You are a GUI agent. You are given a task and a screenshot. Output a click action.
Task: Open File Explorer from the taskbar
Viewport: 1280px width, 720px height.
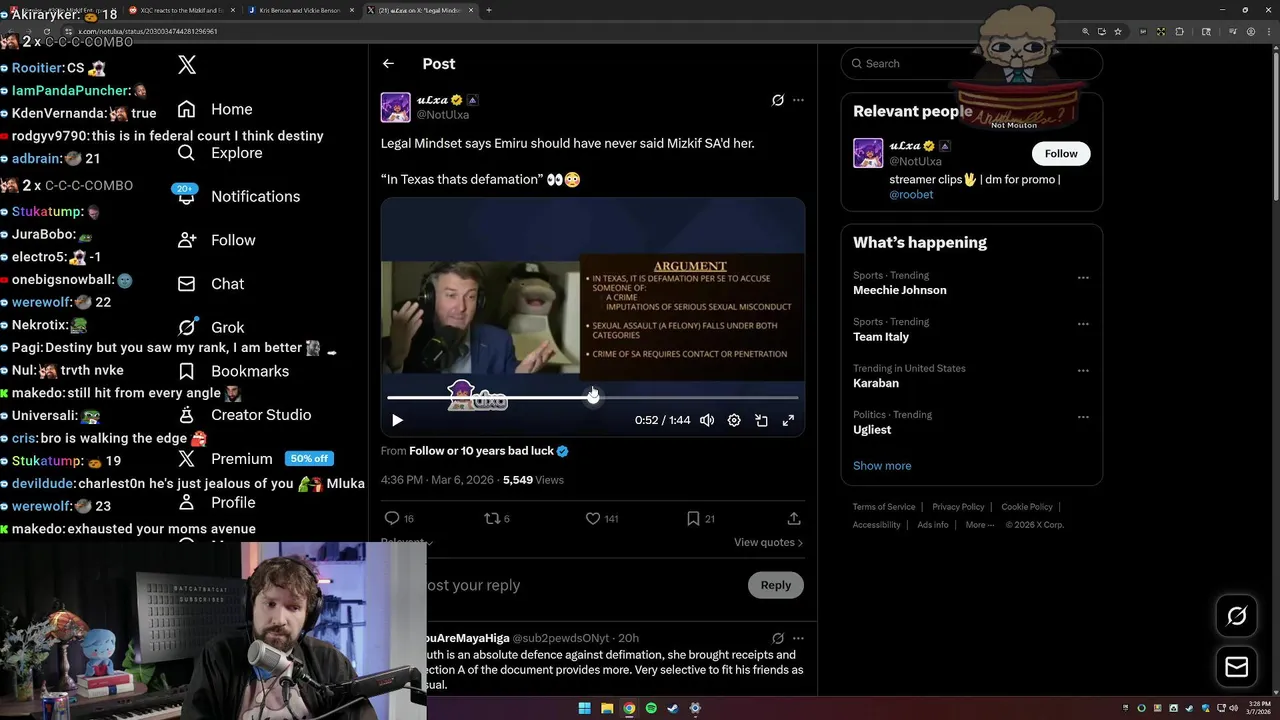(x=607, y=708)
